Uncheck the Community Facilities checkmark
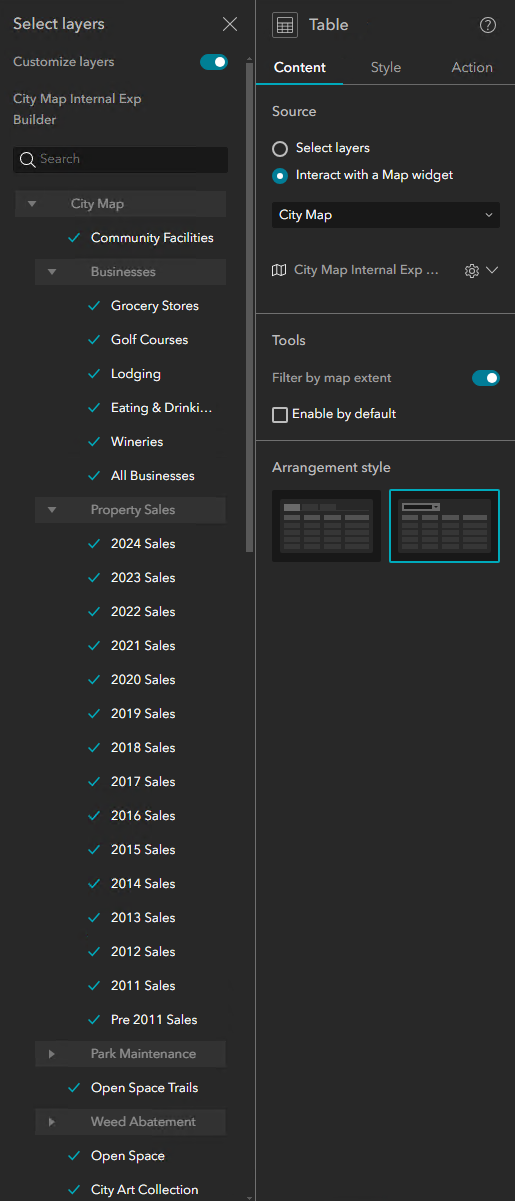515x1201 pixels. [74, 238]
